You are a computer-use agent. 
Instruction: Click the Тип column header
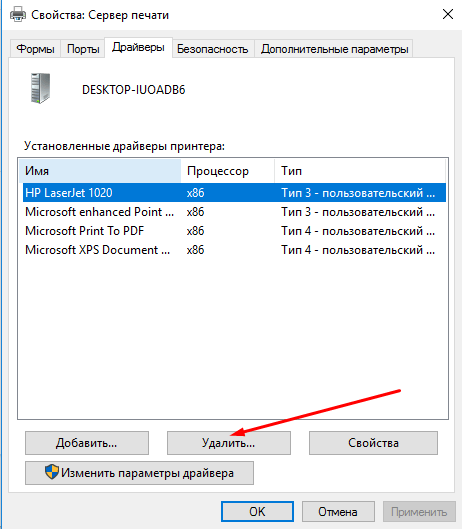(x=360, y=171)
